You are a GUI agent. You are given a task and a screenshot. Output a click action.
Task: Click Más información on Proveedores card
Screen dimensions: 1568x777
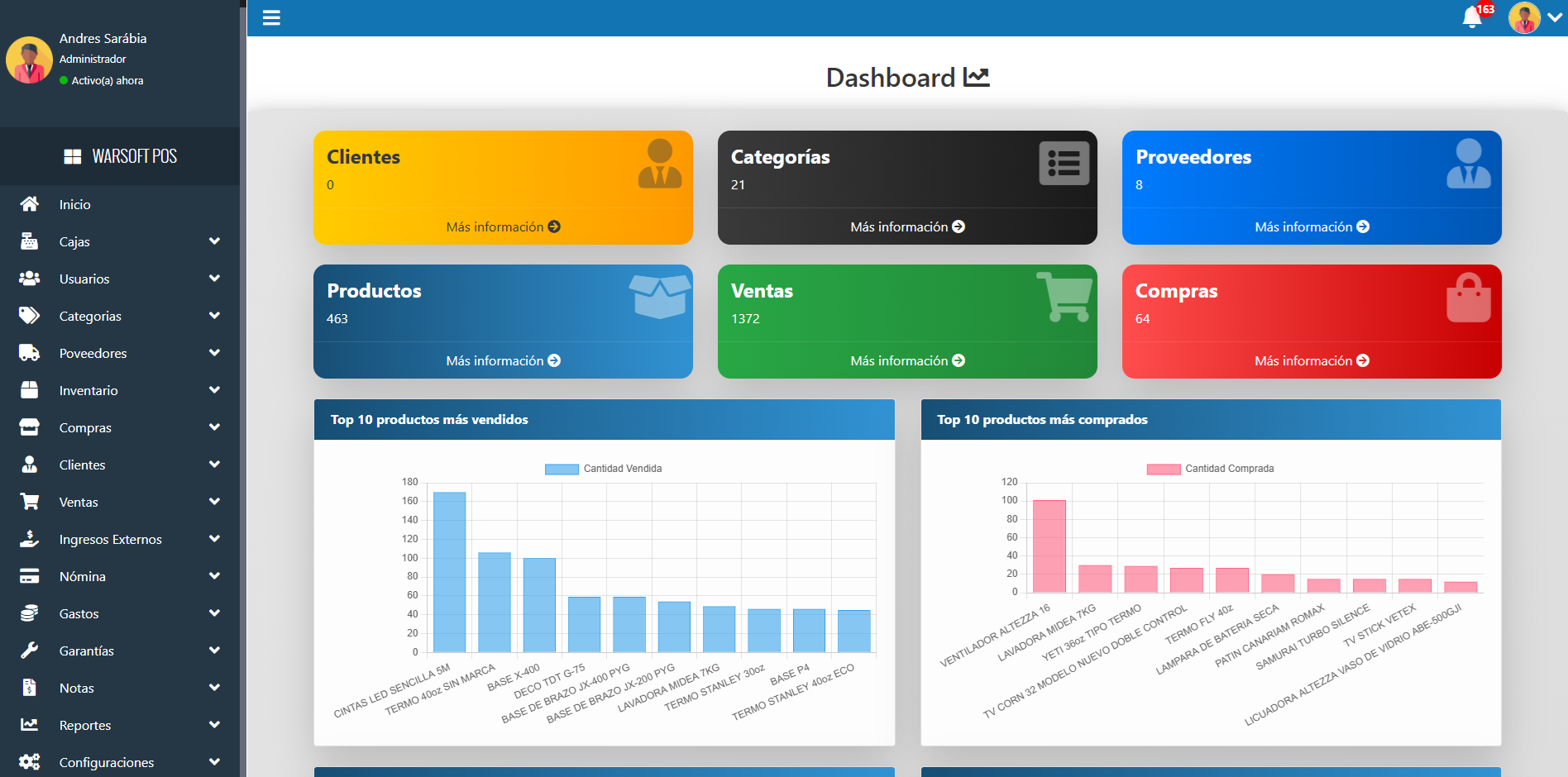(x=1312, y=226)
